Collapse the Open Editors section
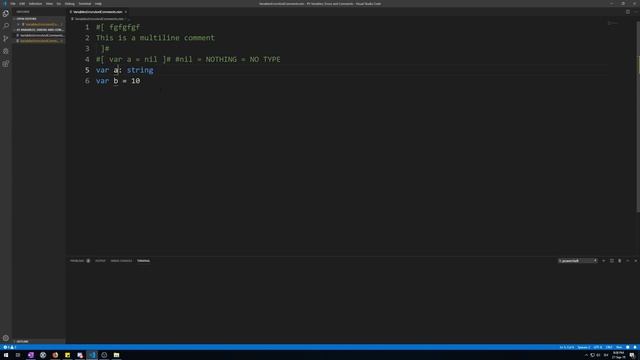The height and width of the screenshot is (360, 640). coord(39,19)
